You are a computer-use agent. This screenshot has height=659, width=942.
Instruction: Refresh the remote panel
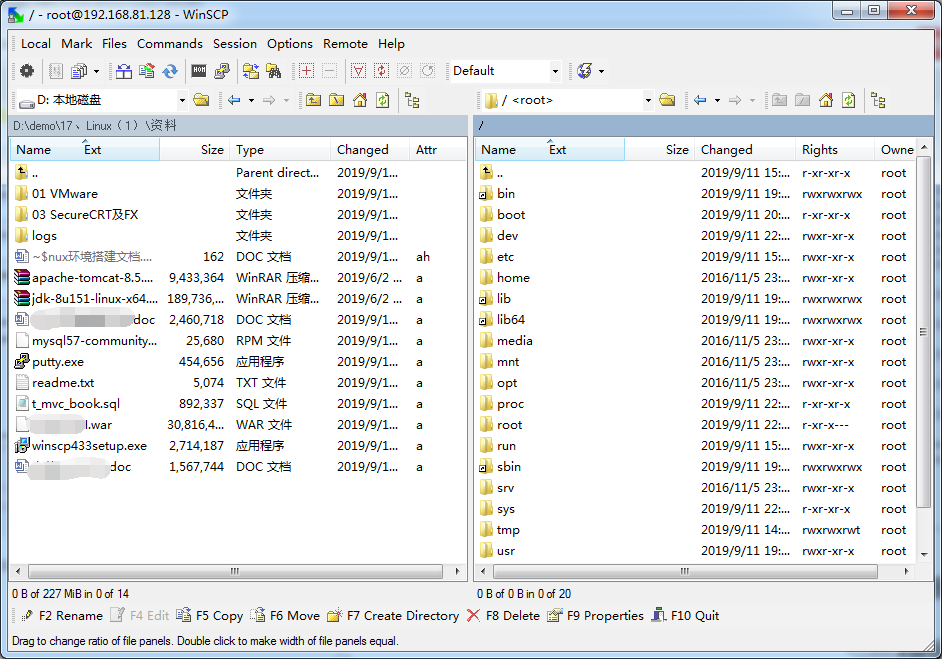849,100
